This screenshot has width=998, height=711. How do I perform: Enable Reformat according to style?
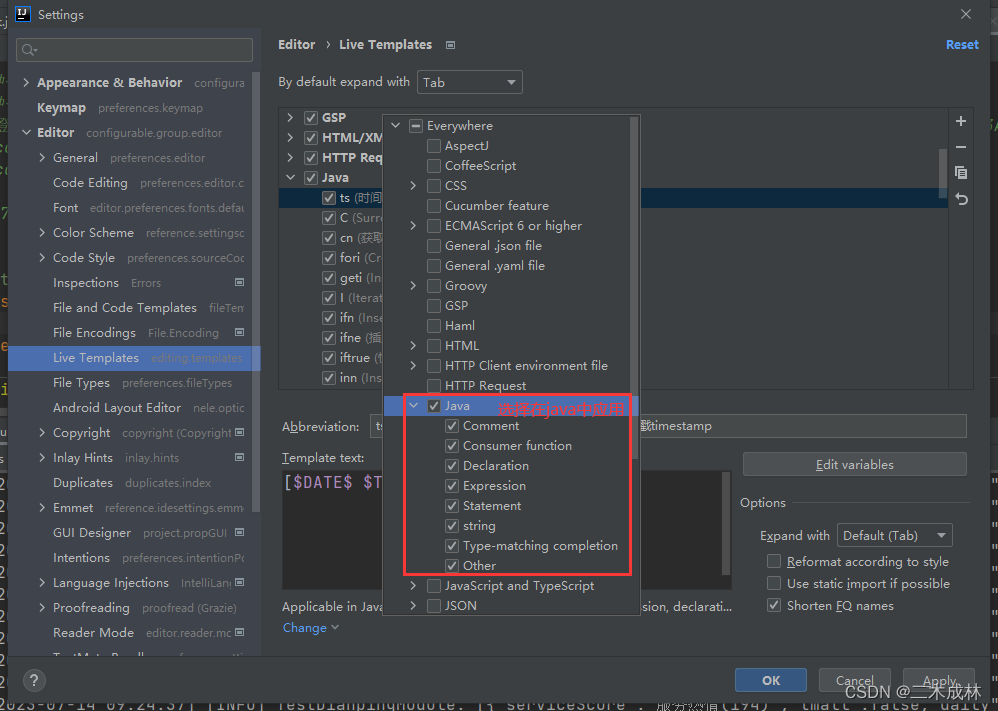pos(774,561)
